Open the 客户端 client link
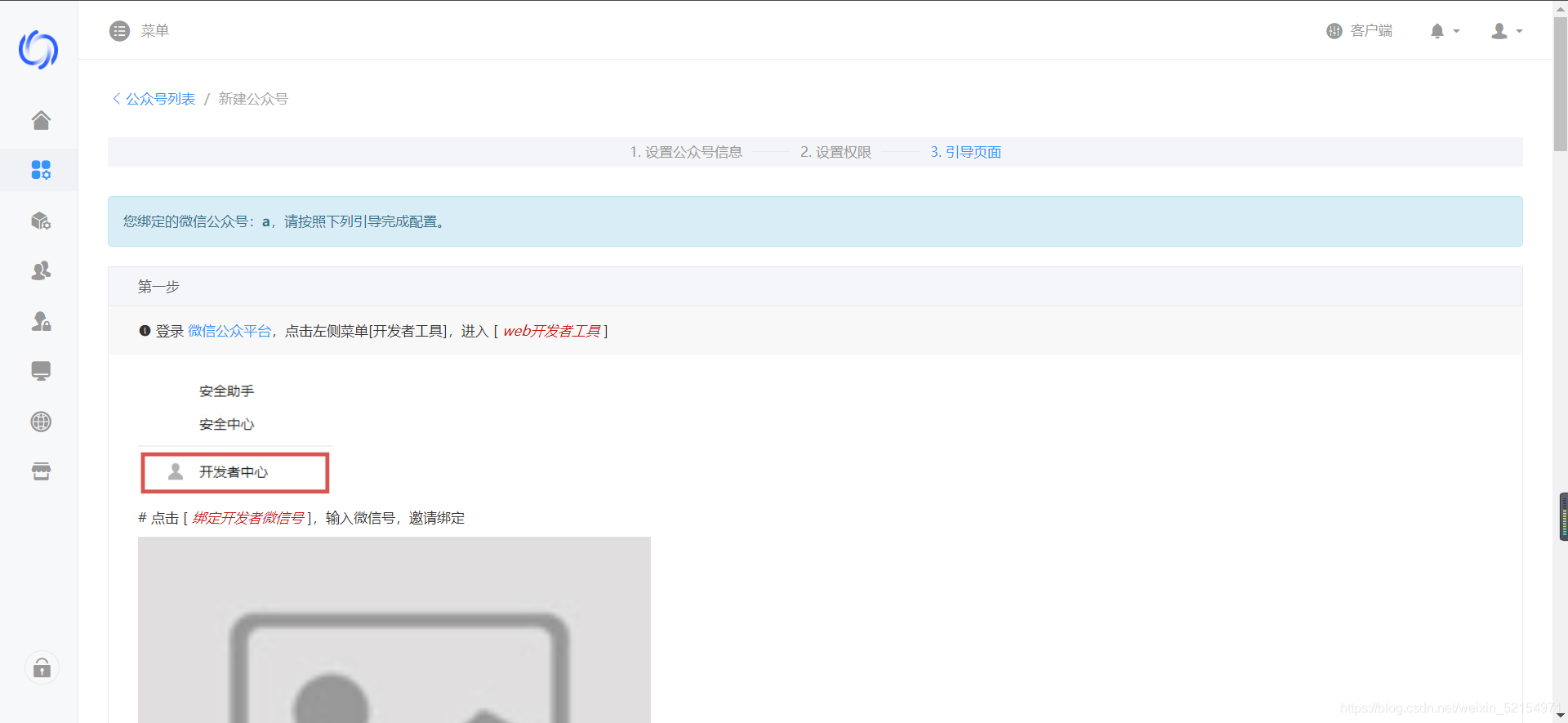The height and width of the screenshot is (723, 1568). [1359, 31]
